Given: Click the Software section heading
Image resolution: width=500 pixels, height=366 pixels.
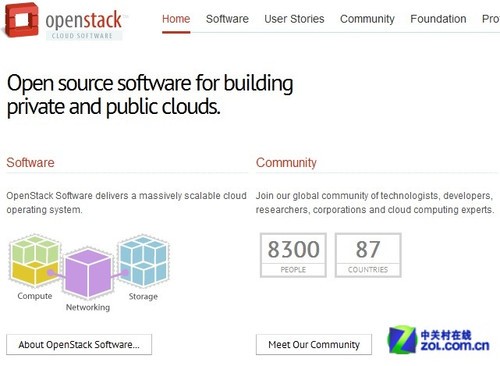Looking at the screenshot, I should point(30,163).
